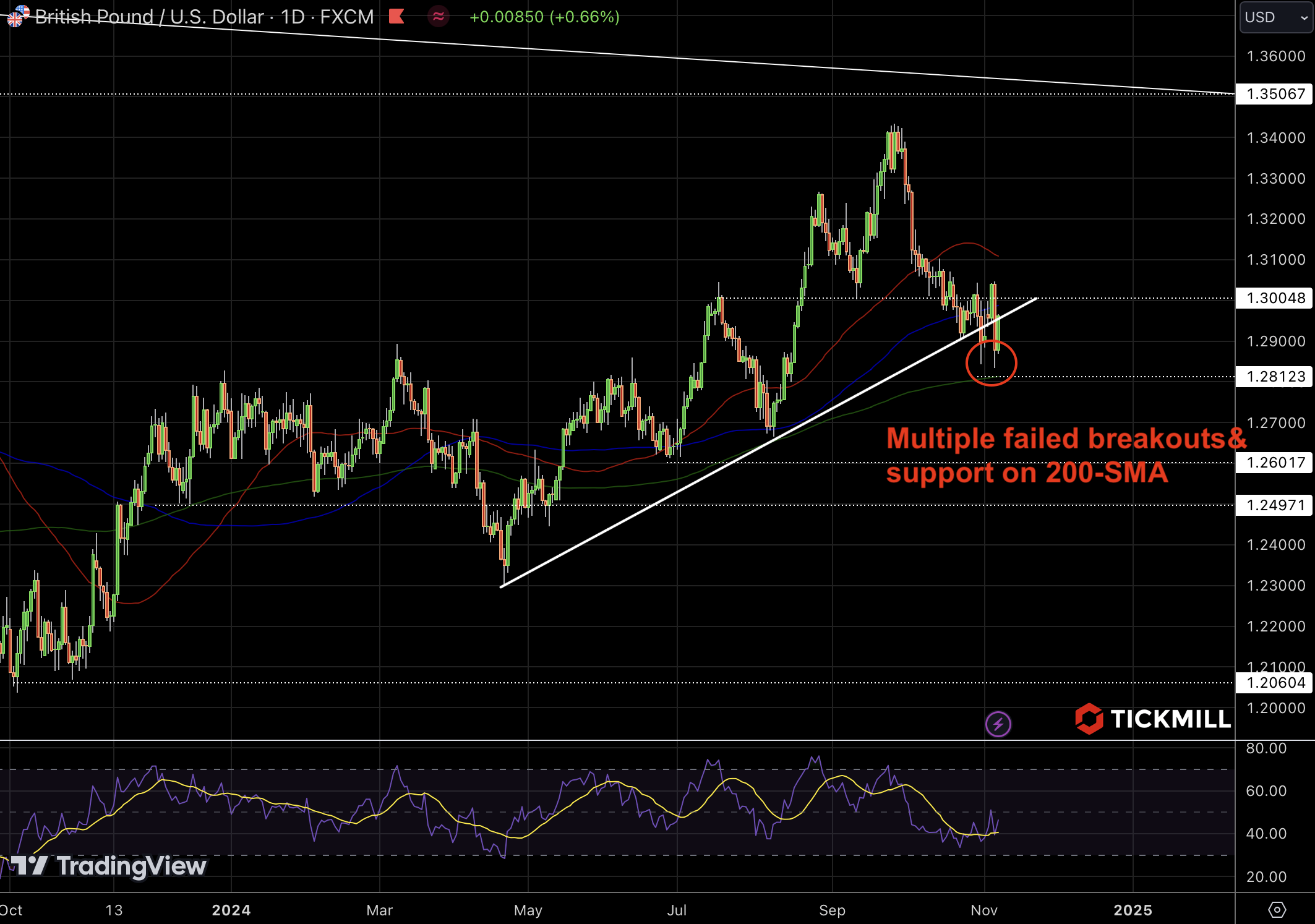Screen dimensions: 1315x924
Task: Click the TradingView logo
Action: [x=109, y=866]
